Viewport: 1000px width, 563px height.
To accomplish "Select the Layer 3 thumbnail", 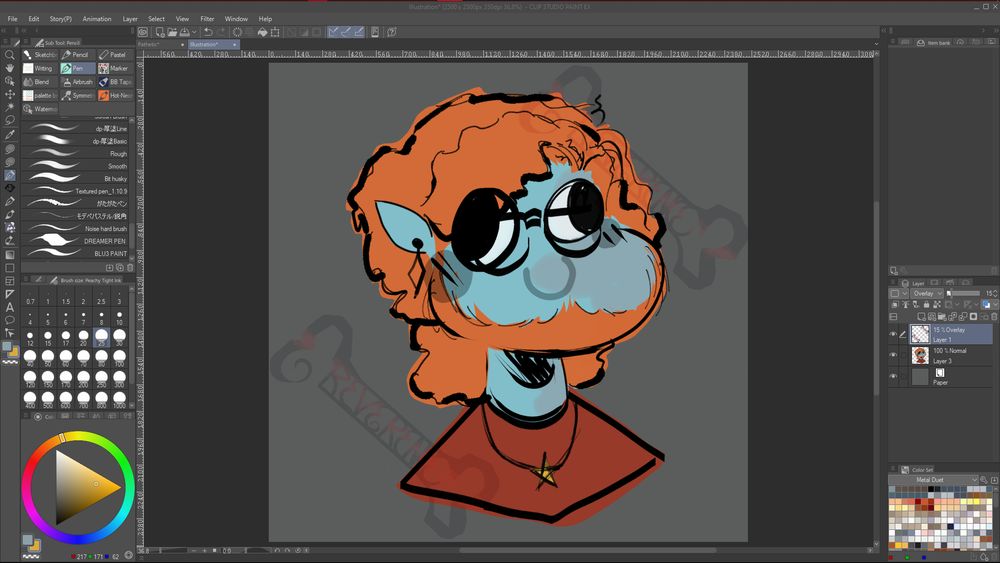I will coord(920,355).
